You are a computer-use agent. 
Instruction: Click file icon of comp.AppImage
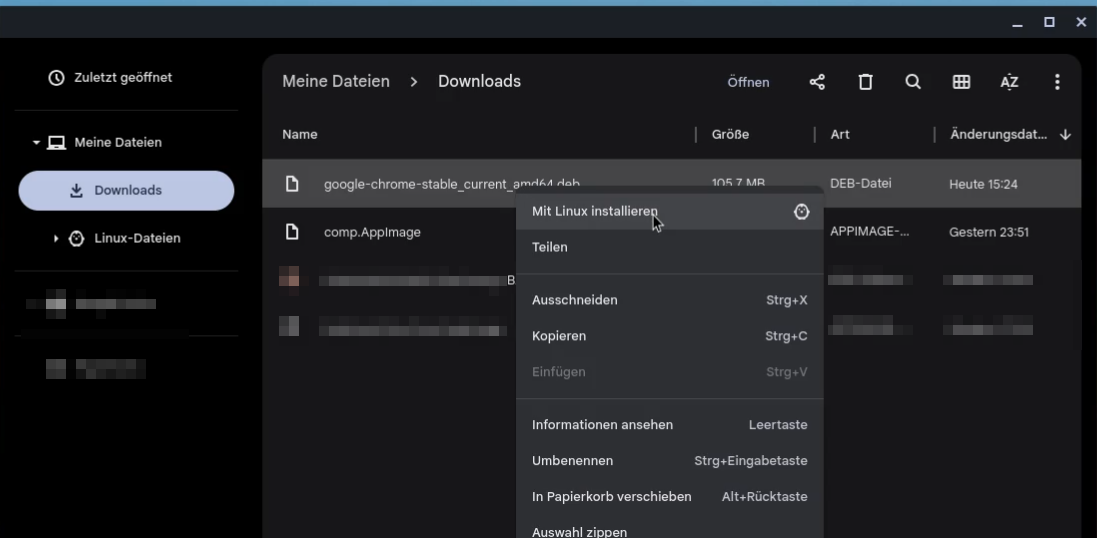pyautogui.click(x=292, y=232)
